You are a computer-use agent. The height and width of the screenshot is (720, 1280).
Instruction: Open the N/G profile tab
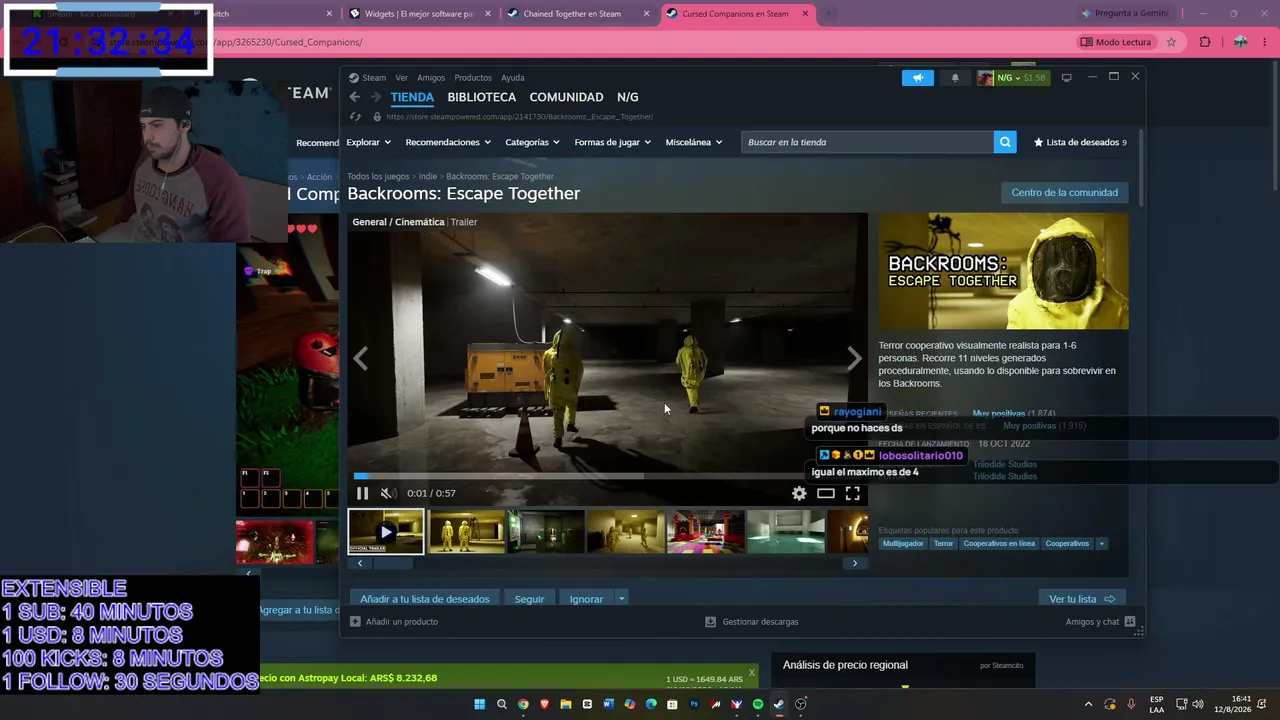tap(628, 97)
